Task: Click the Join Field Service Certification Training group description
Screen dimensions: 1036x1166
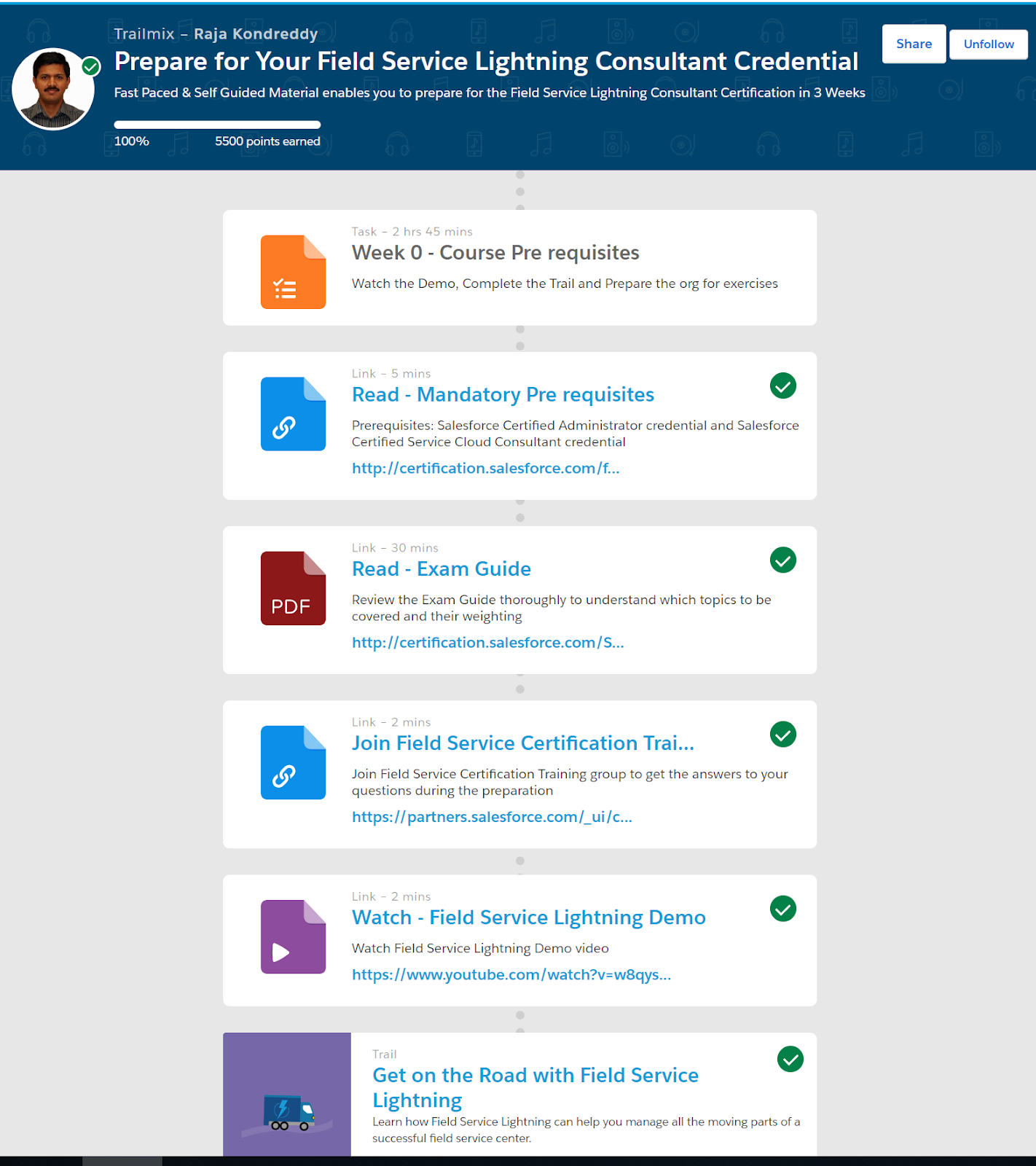Action: click(570, 782)
